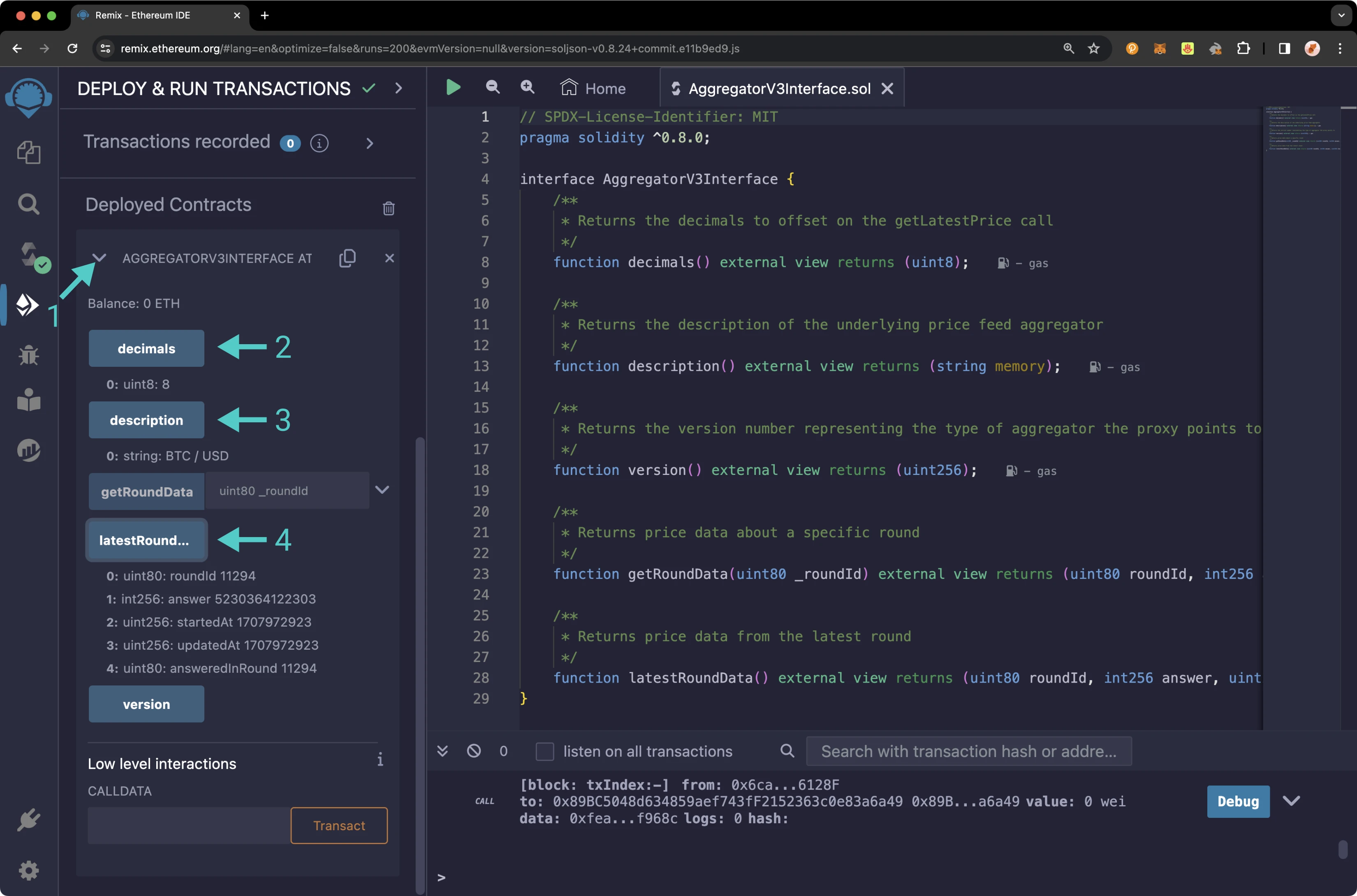The height and width of the screenshot is (896, 1357).
Task: Call latestRoundData function button
Action: pyautogui.click(x=146, y=540)
